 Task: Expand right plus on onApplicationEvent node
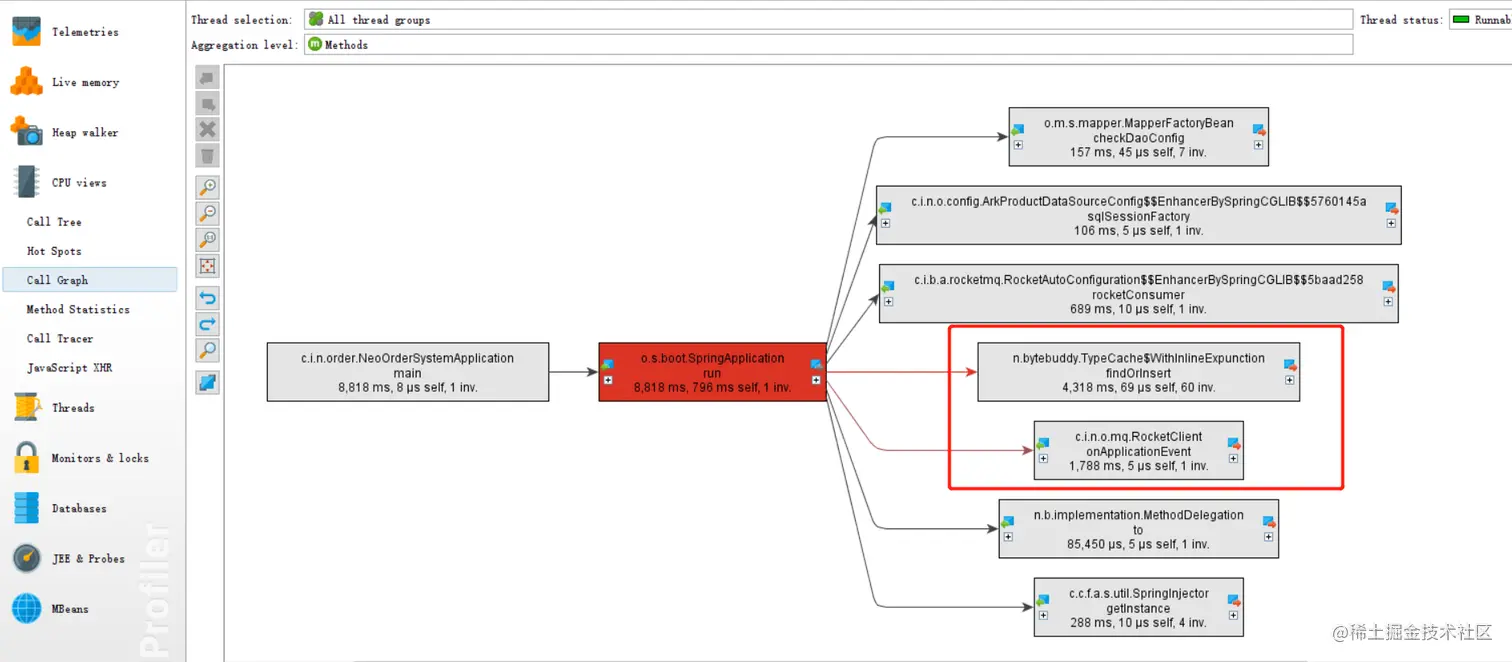pos(1233,458)
